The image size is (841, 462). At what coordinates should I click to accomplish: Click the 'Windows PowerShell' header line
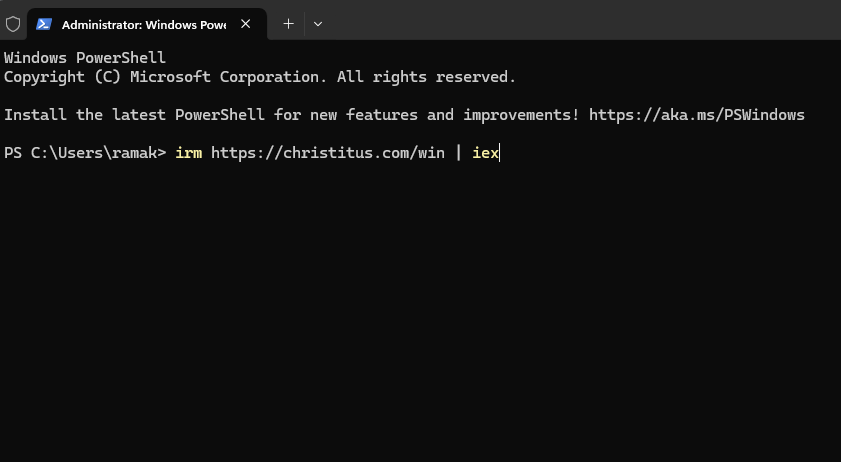pos(85,58)
